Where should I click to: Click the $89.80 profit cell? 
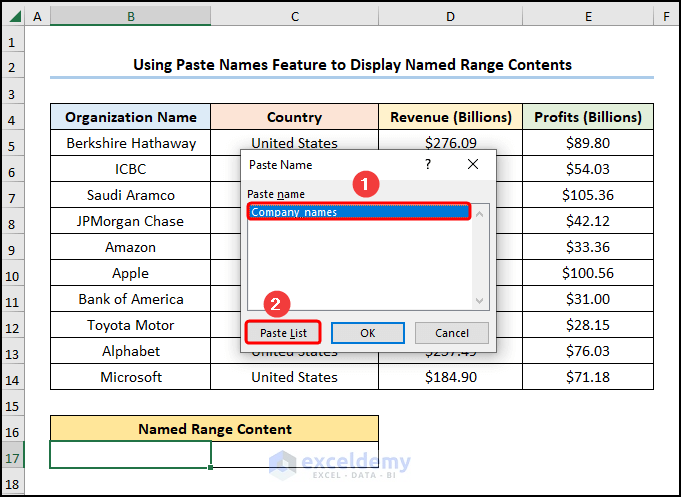(588, 143)
